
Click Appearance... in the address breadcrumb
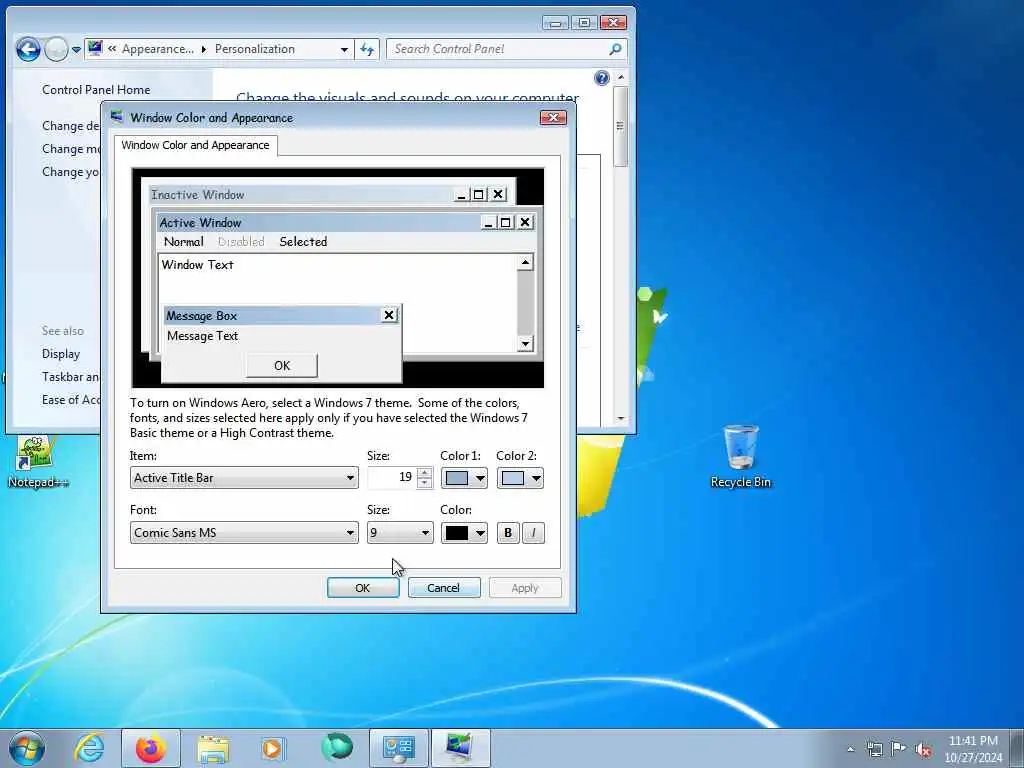tap(158, 49)
